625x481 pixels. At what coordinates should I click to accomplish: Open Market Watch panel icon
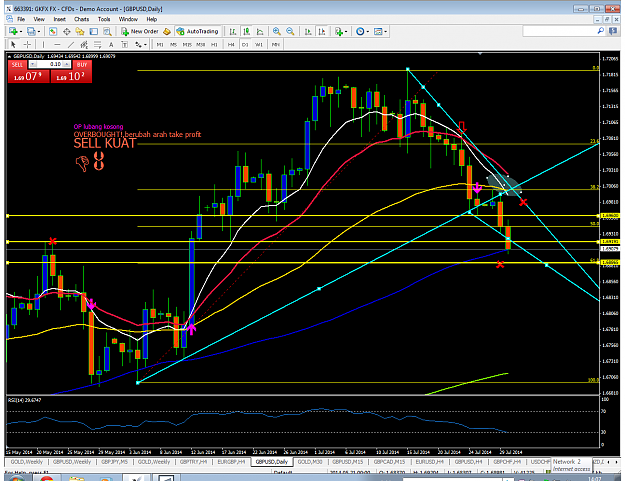point(53,31)
